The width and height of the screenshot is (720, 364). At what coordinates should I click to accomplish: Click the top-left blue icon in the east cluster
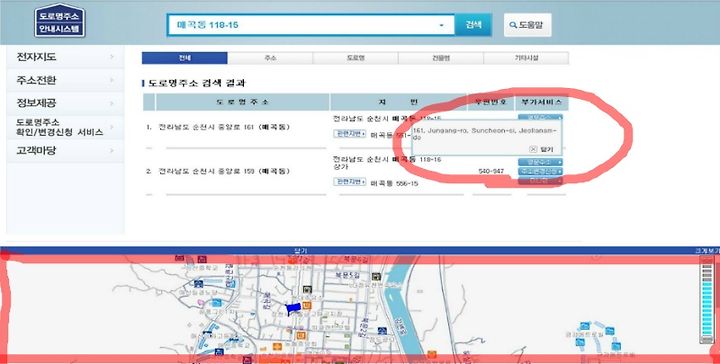point(585,326)
